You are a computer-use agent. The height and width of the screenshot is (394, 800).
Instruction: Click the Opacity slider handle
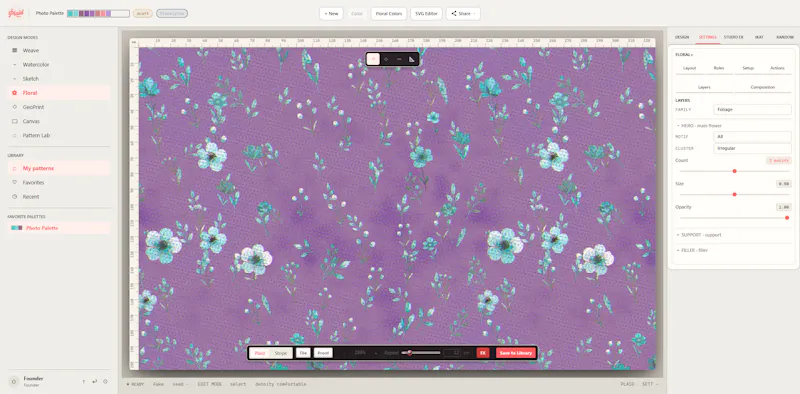(787, 218)
